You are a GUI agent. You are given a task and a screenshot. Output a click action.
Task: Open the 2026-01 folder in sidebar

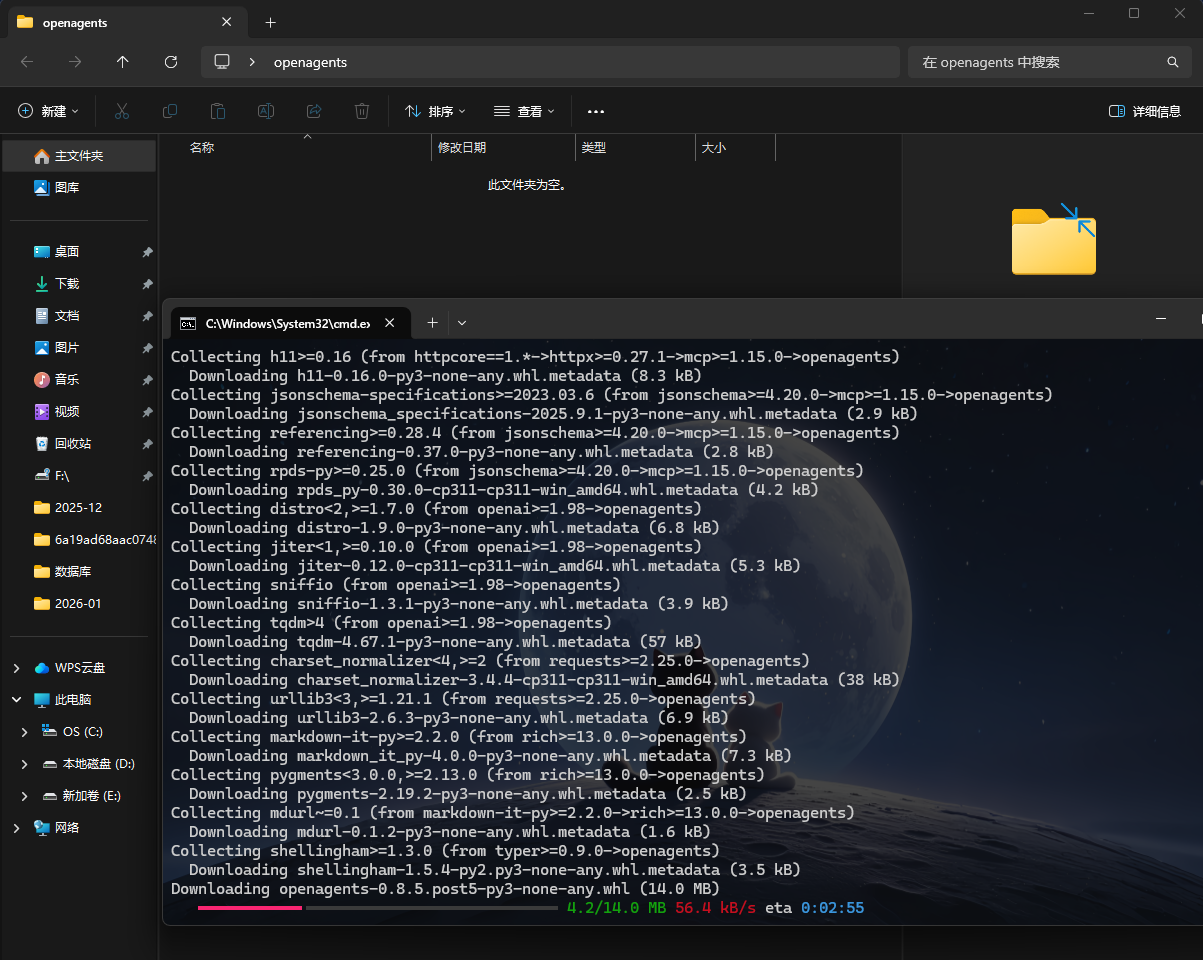pos(80,604)
